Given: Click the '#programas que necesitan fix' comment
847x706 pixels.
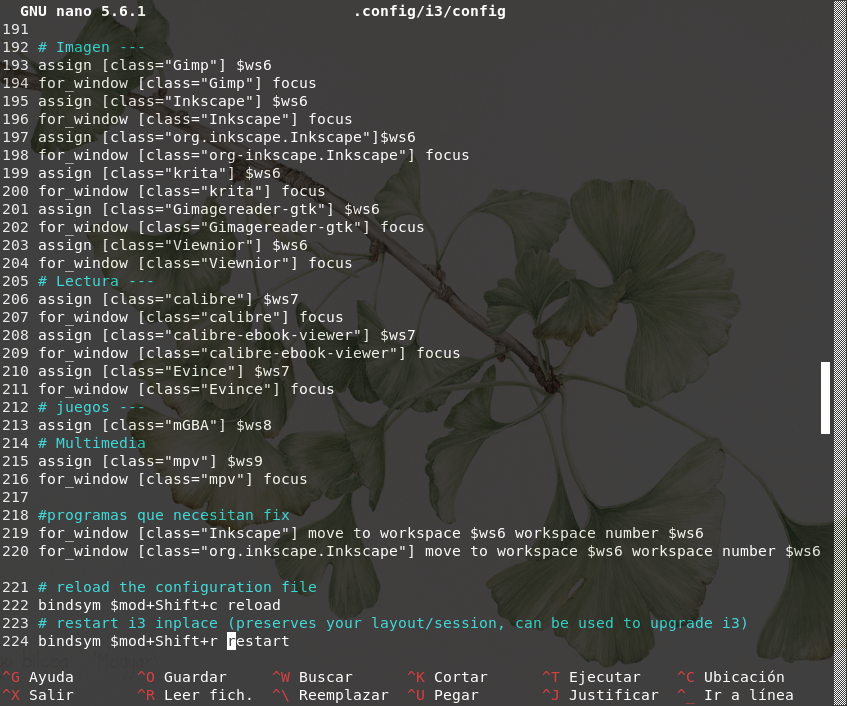Looking at the screenshot, I should [x=163, y=515].
